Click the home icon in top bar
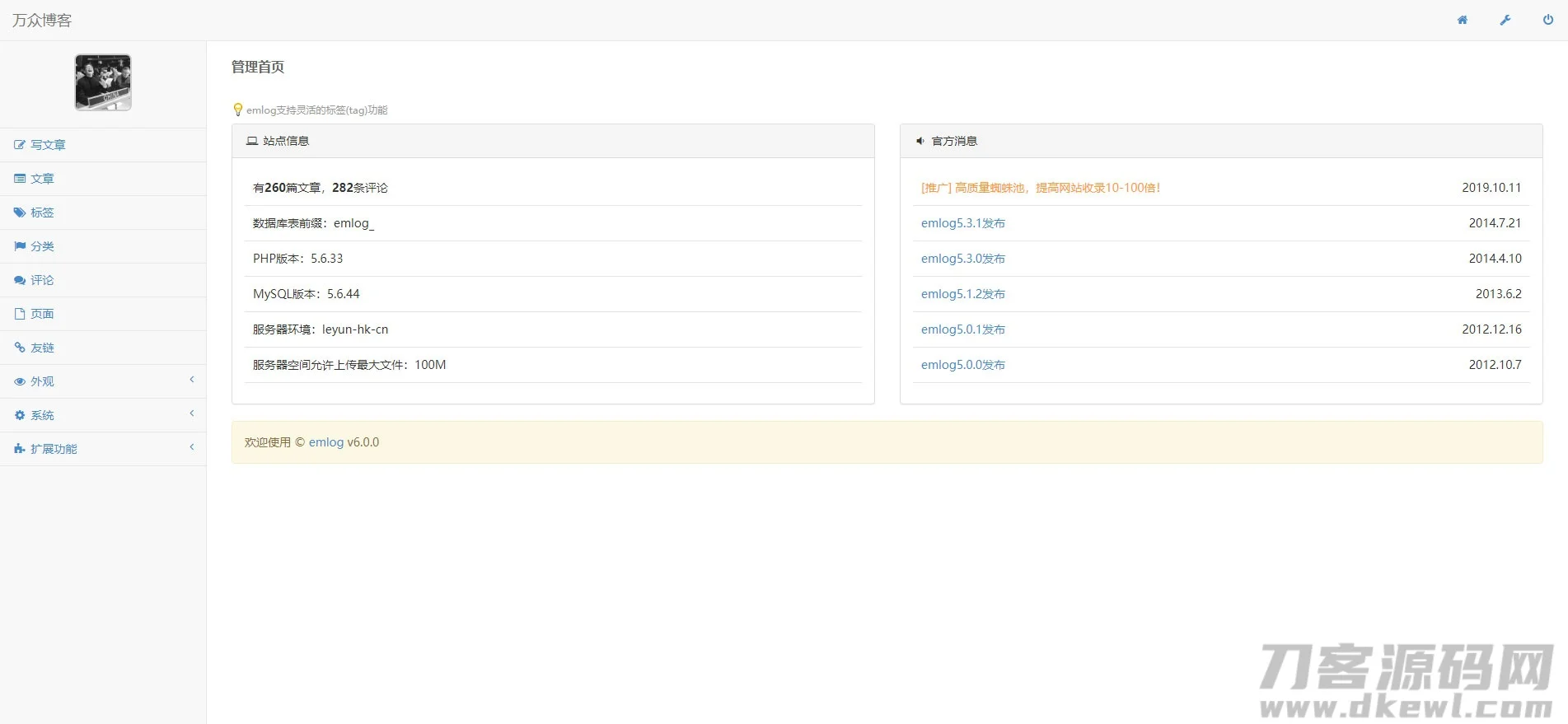This screenshot has height=724, width=1568. pos(1462,20)
